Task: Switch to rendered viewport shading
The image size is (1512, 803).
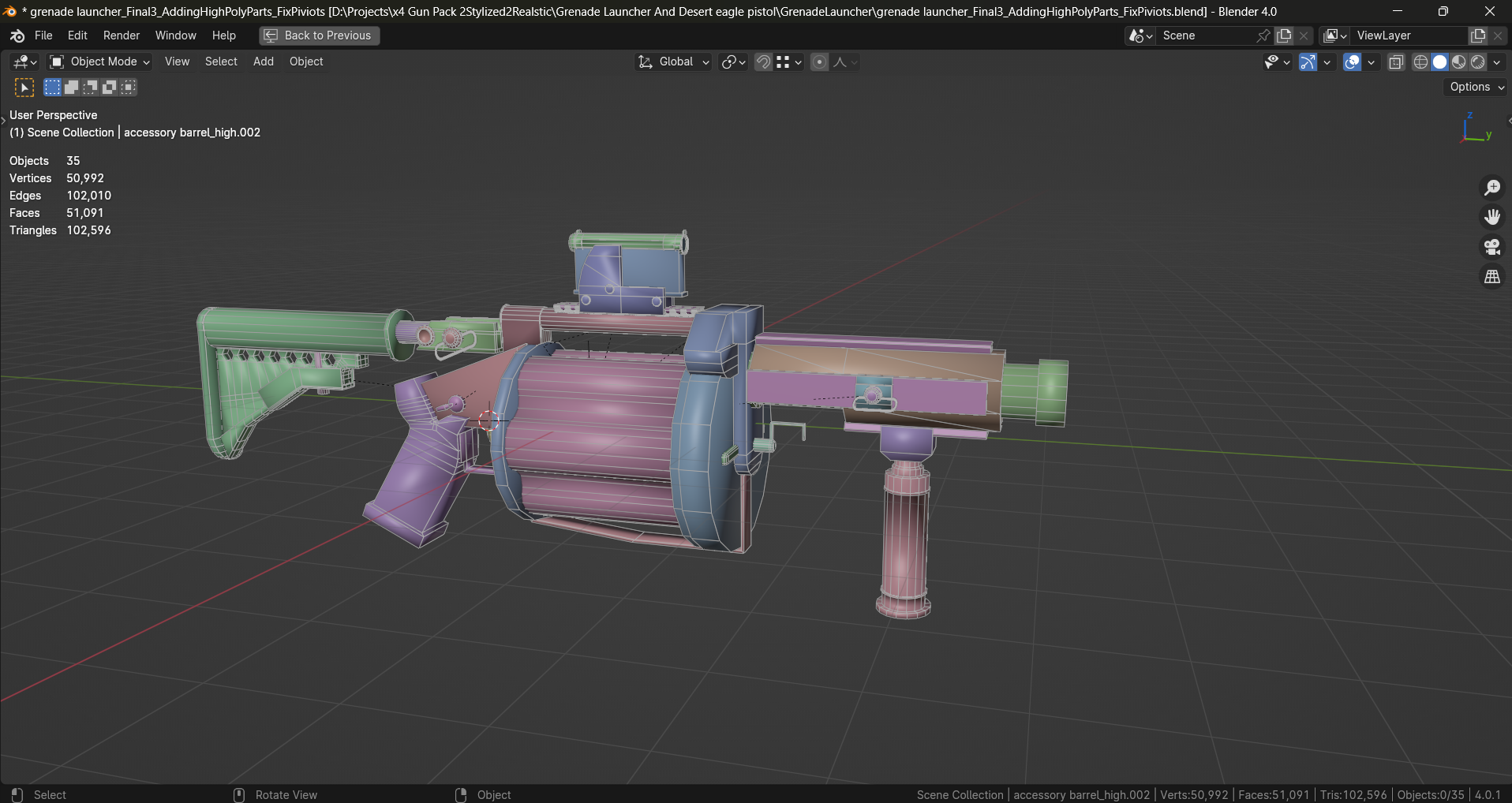Action: (x=1478, y=62)
